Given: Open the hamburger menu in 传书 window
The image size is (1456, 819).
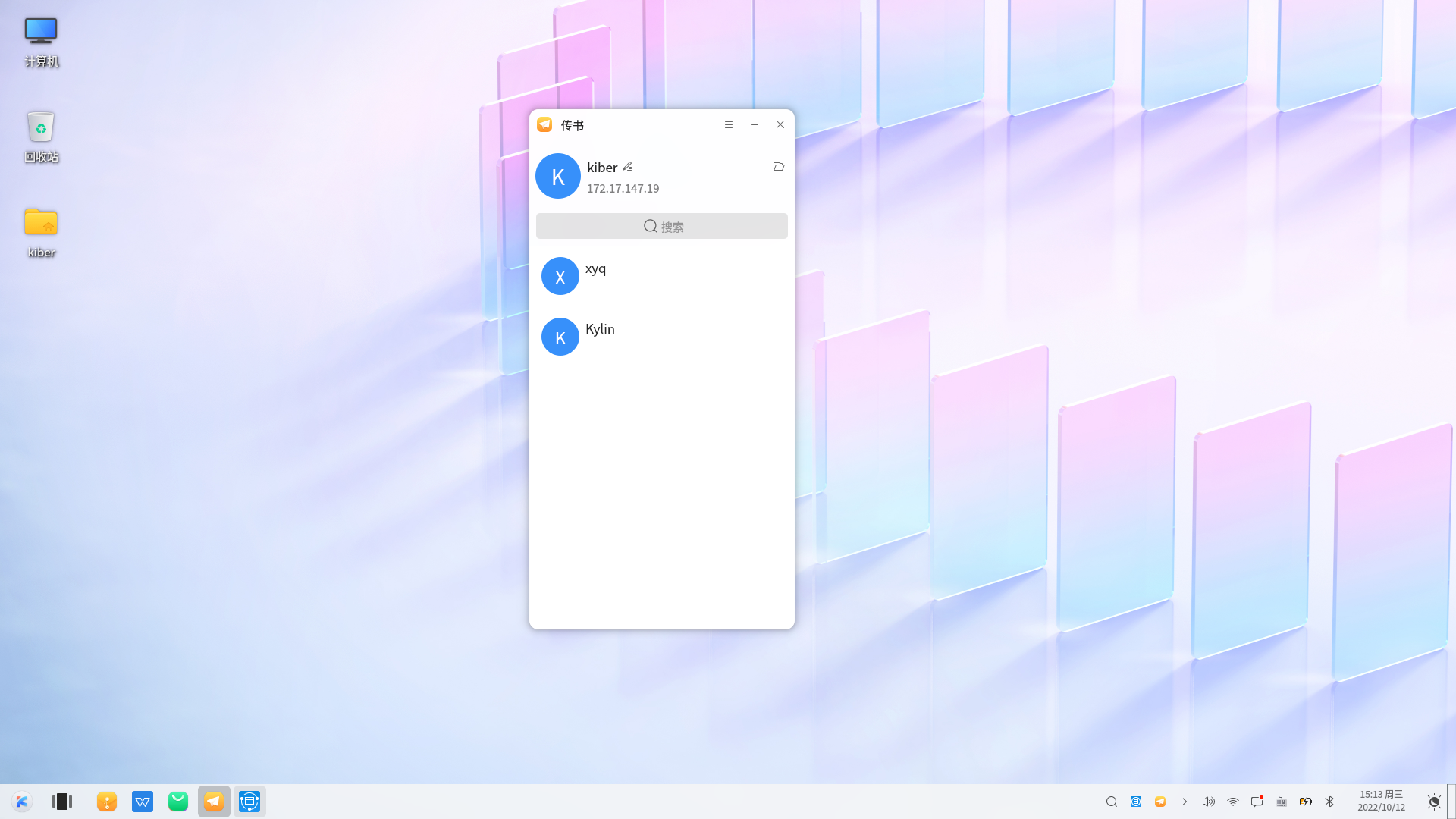Looking at the screenshot, I should click(x=728, y=125).
